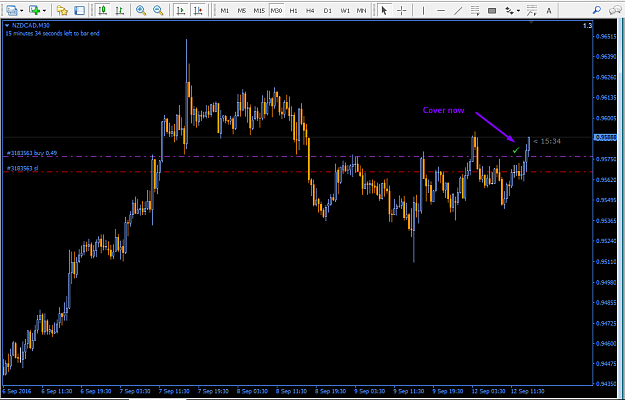Zoom out of the chart
This screenshot has width=625, height=400.
coord(158,10)
